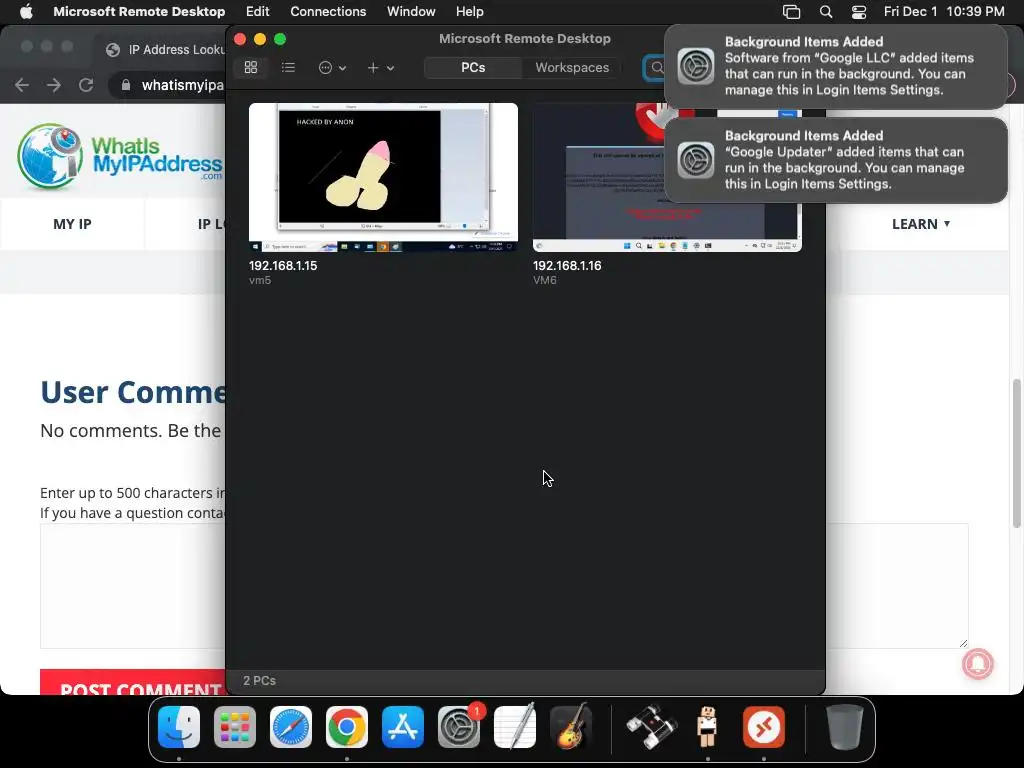Viewport: 1024px width, 768px height.
Task: Switch to list view in Remote Desktop
Action: [288, 67]
